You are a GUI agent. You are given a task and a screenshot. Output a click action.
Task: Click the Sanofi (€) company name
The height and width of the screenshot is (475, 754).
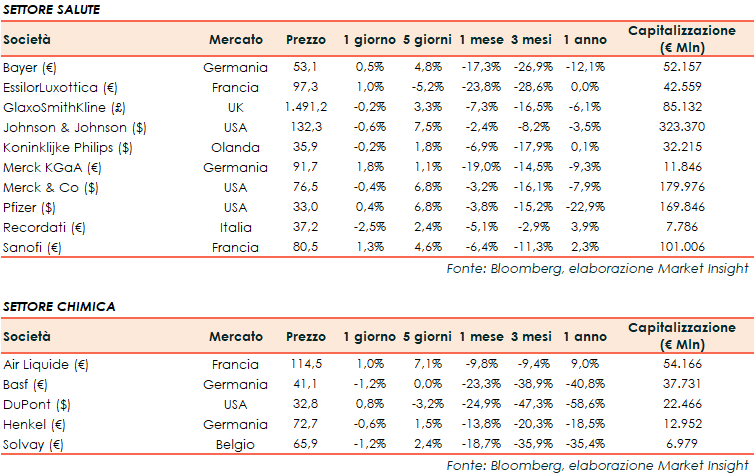32,247
